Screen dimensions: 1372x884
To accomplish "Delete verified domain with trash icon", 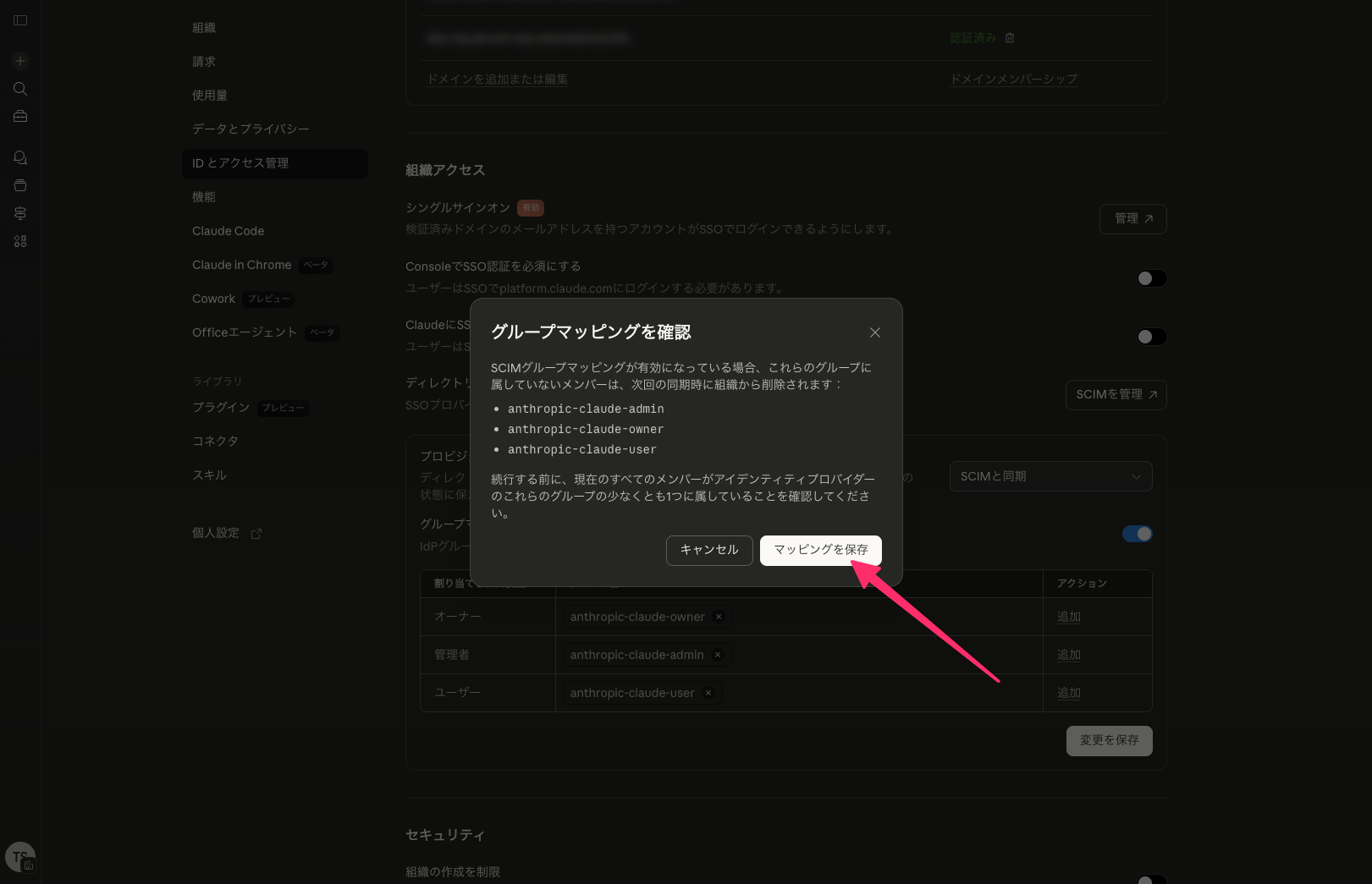I will coord(1010,38).
